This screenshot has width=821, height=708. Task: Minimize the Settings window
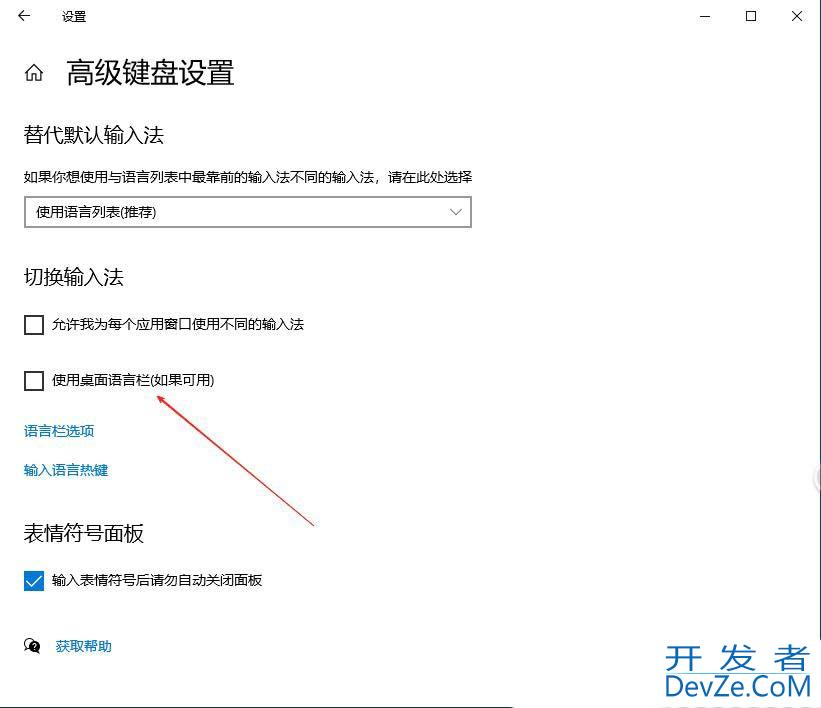(705, 16)
